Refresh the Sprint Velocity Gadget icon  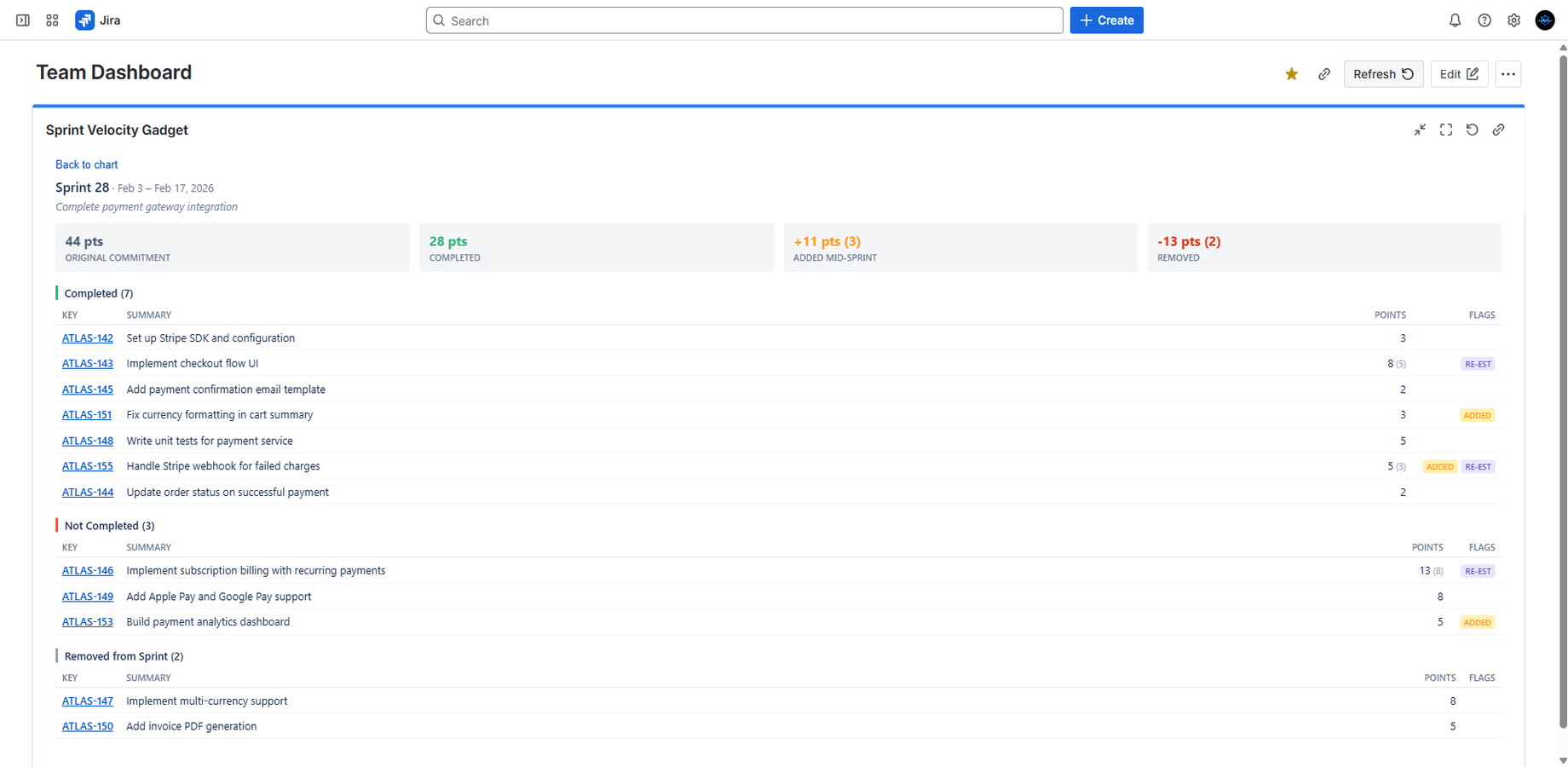[x=1472, y=130]
